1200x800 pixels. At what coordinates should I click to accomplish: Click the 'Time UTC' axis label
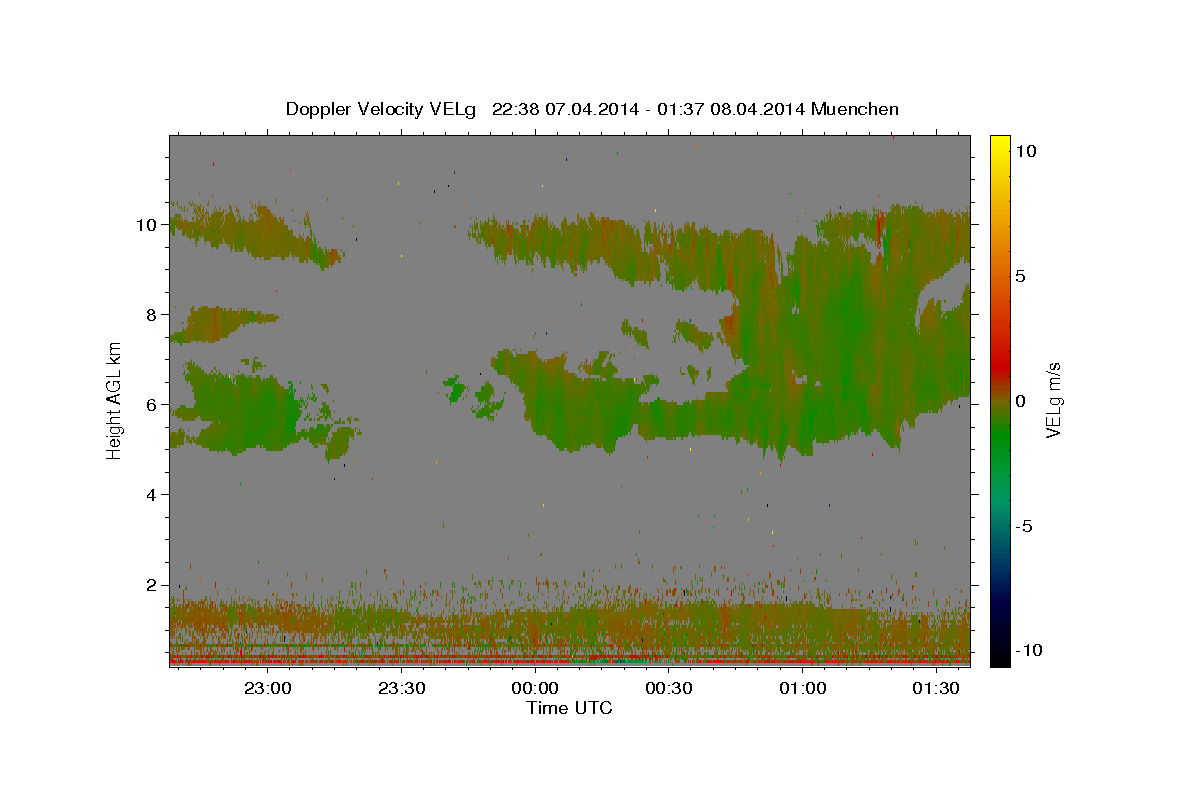coord(569,708)
